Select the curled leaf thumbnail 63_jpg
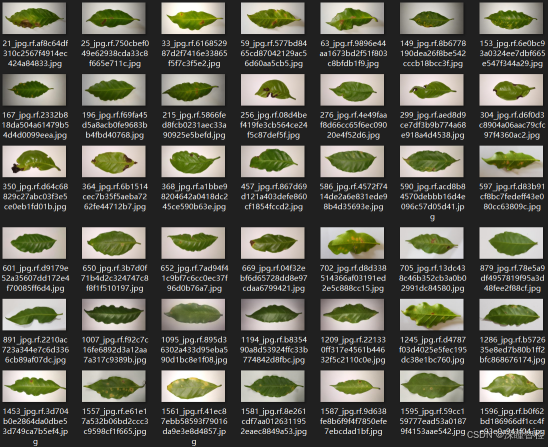The image size is (548, 447). coord(352,18)
